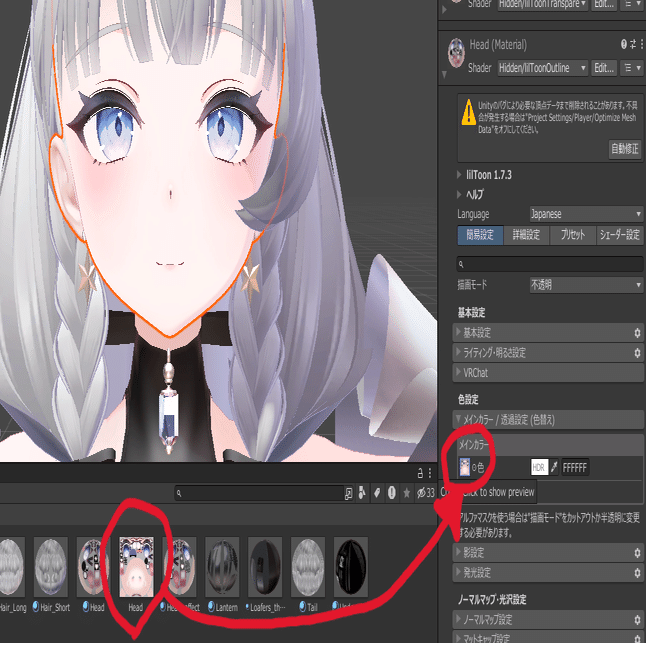Viewport: 646px width, 646px height.
Task: Expand the 基本設定 foldout
Action: tap(458, 332)
